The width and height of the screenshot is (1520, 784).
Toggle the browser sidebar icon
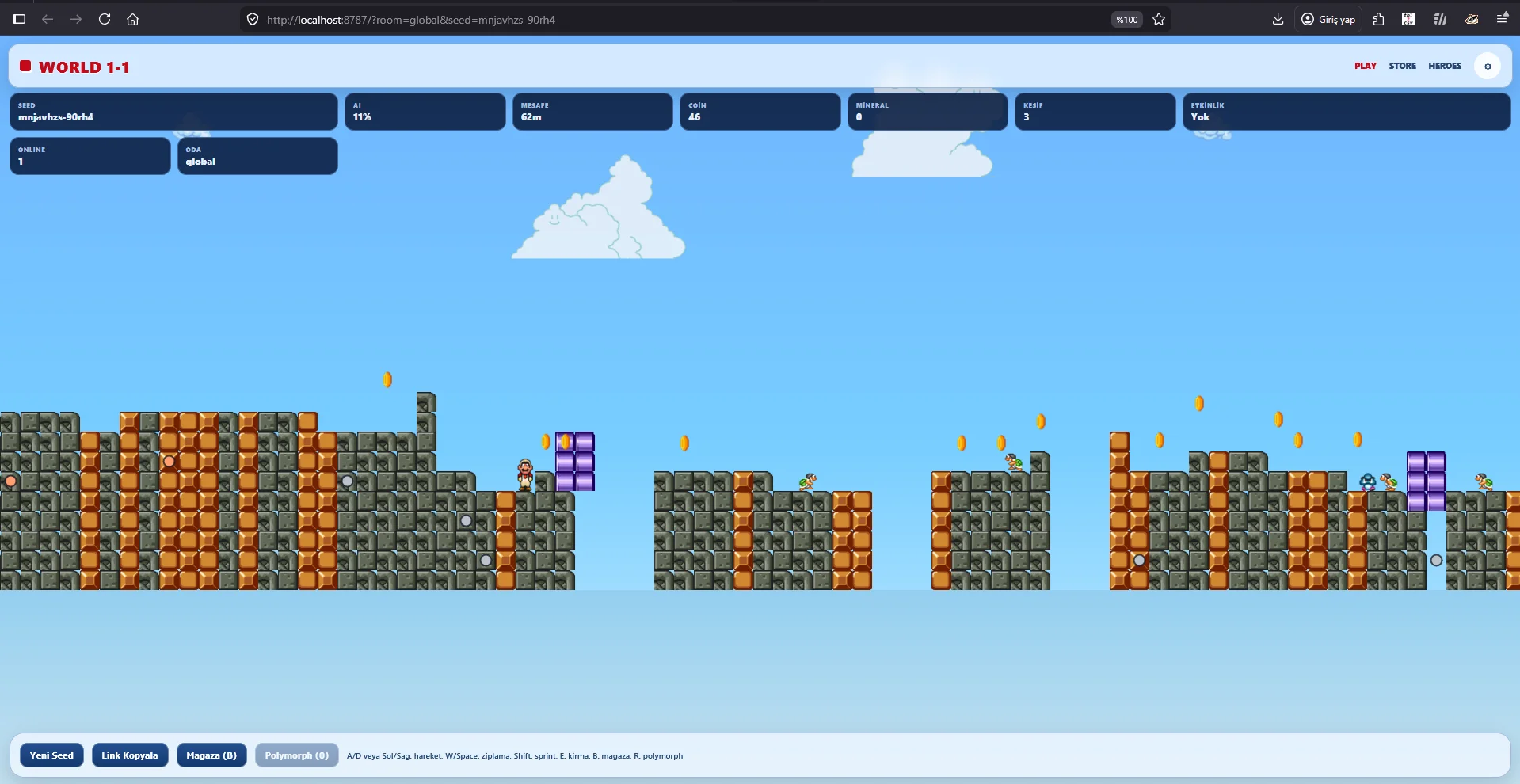coord(19,19)
